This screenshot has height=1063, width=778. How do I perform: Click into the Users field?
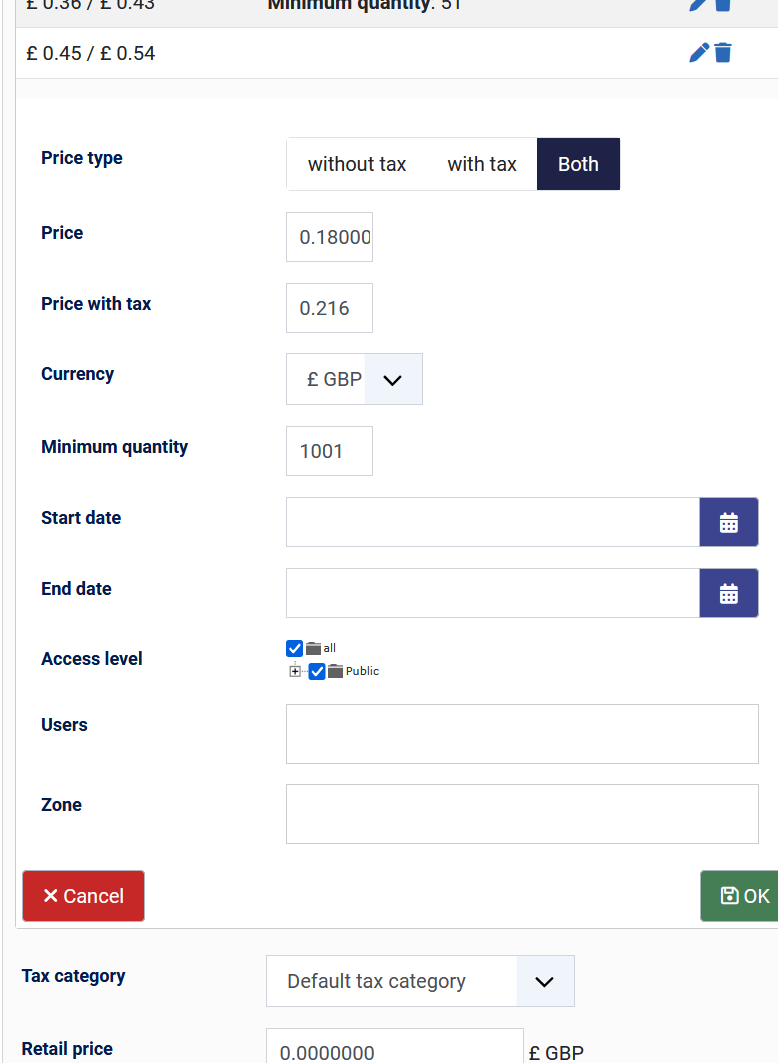(x=522, y=734)
